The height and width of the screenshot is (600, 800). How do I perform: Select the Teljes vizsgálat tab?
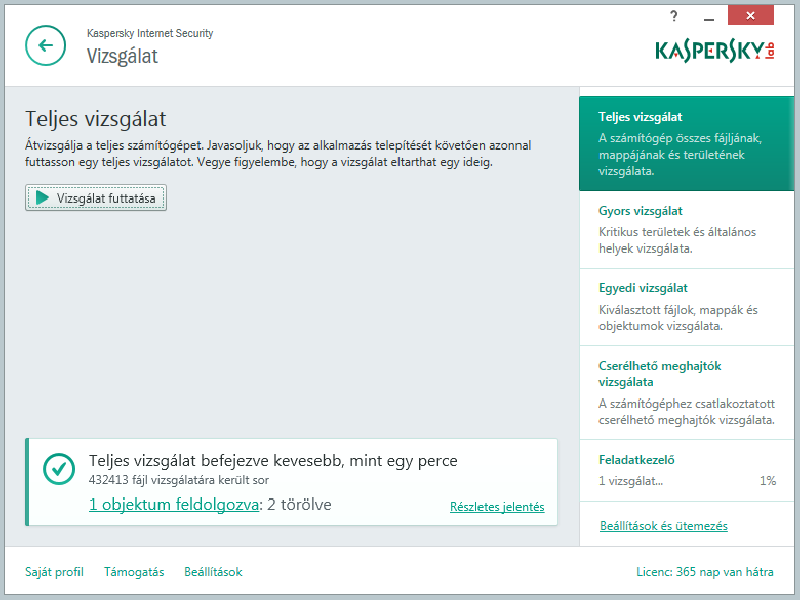pyautogui.click(x=686, y=143)
